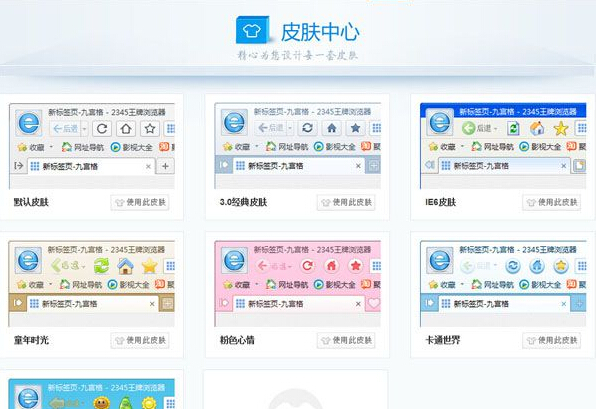Screen dimensions: 596x409
Task: Click refresh icon in 默认皮肤 preview
Action: [102, 129]
